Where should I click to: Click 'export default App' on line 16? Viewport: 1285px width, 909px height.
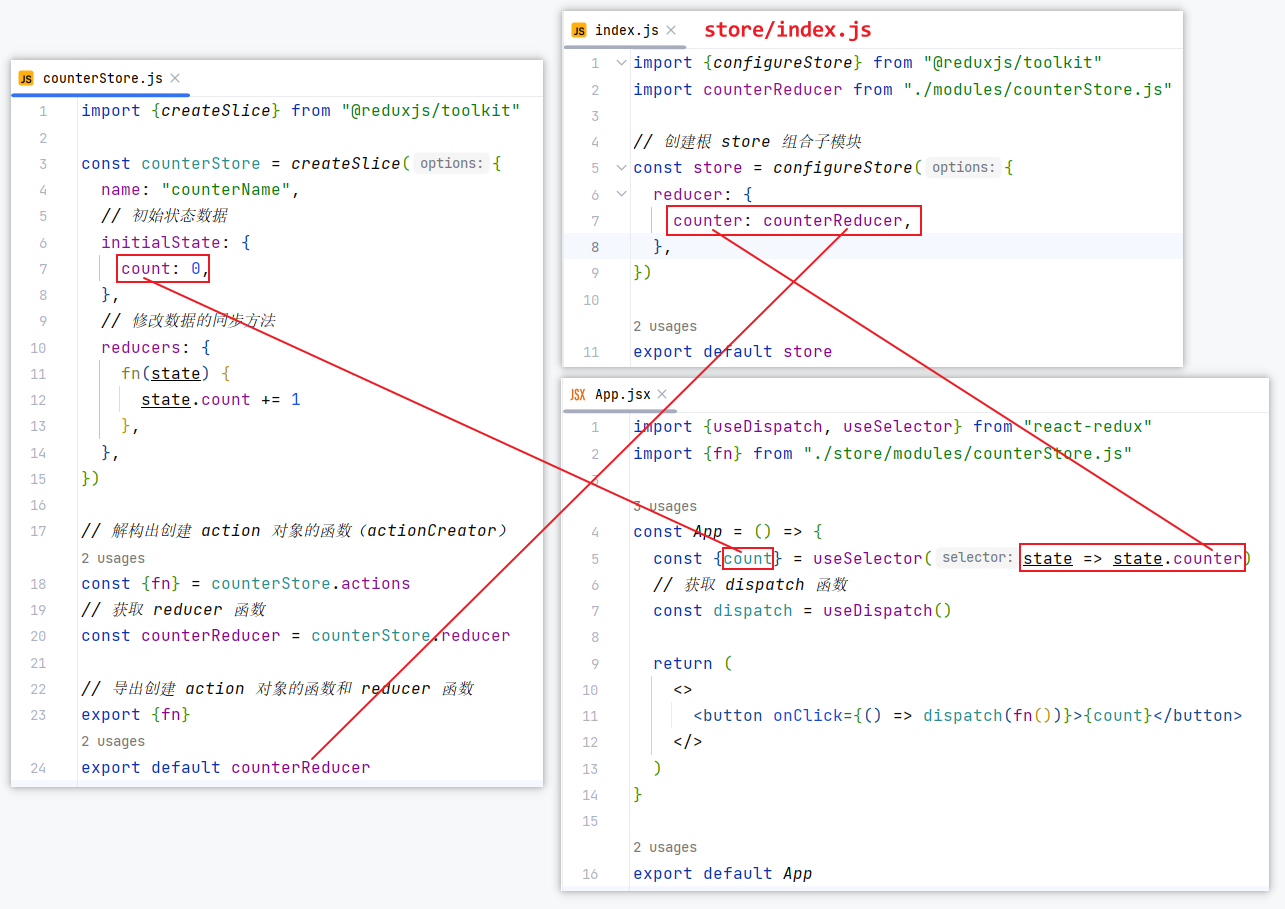(723, 874)
